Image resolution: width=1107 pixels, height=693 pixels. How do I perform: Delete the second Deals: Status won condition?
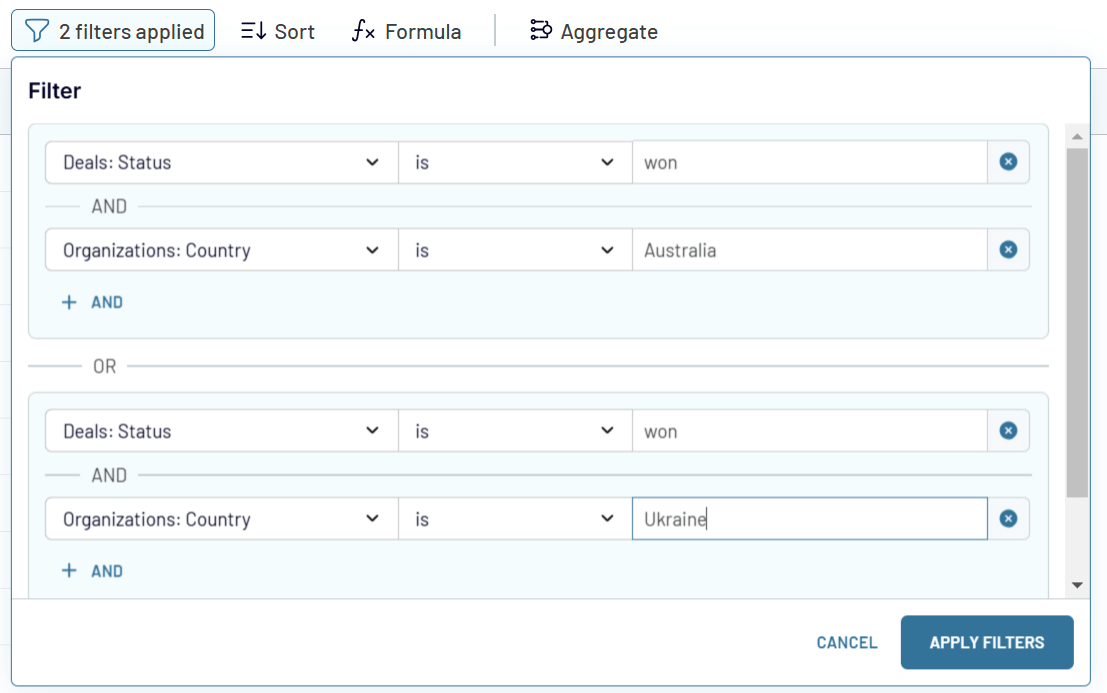coord(1008,430)
